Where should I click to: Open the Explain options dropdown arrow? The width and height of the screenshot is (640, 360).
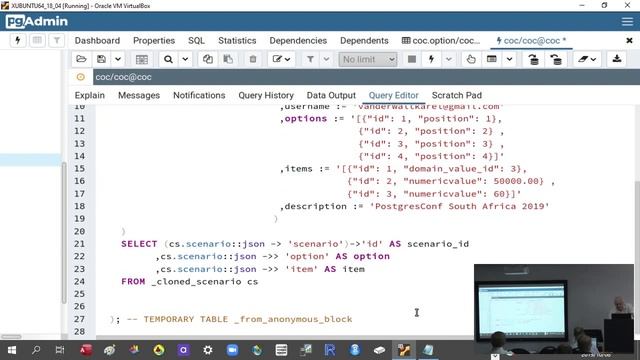(x=509, y=59)
